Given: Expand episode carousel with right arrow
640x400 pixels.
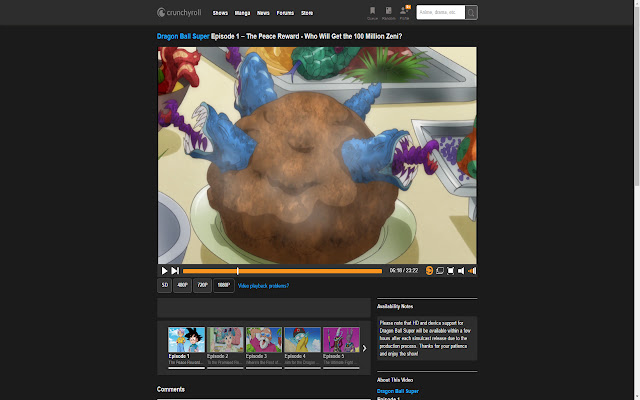Looking at the screenshot, I should [x=364, y=348].
